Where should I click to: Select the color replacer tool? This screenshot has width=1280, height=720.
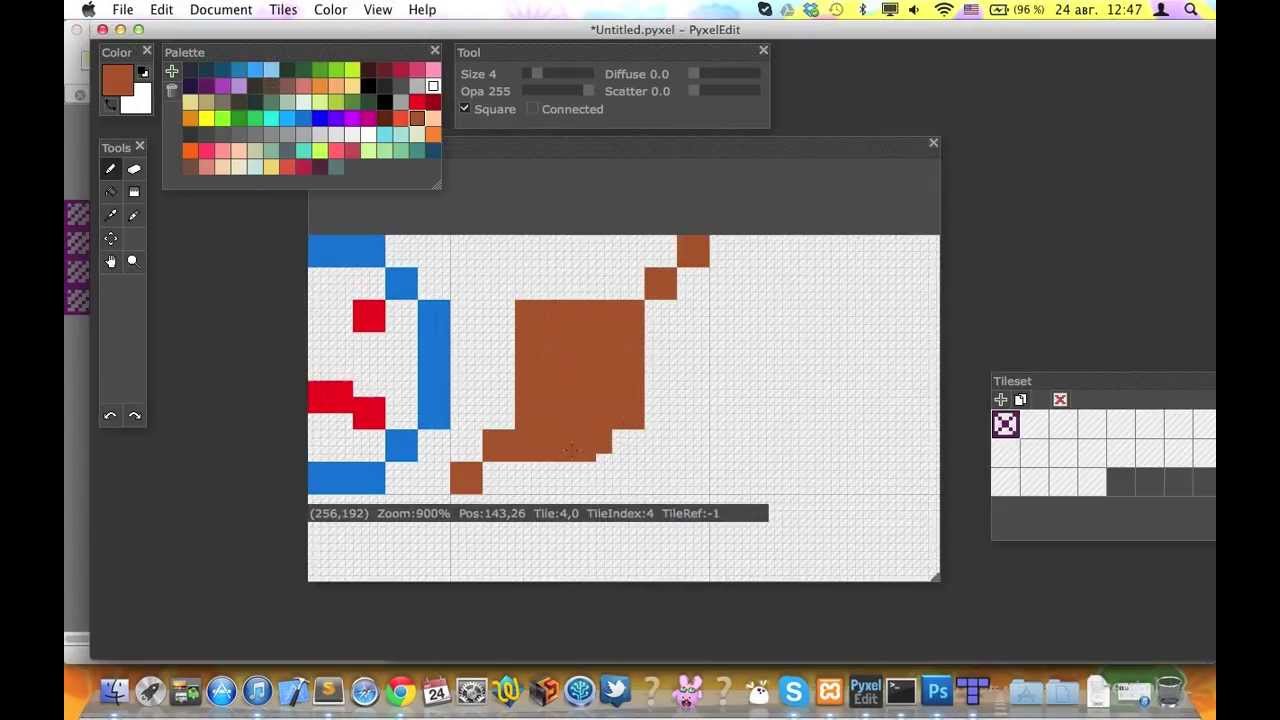click(134, 215)
